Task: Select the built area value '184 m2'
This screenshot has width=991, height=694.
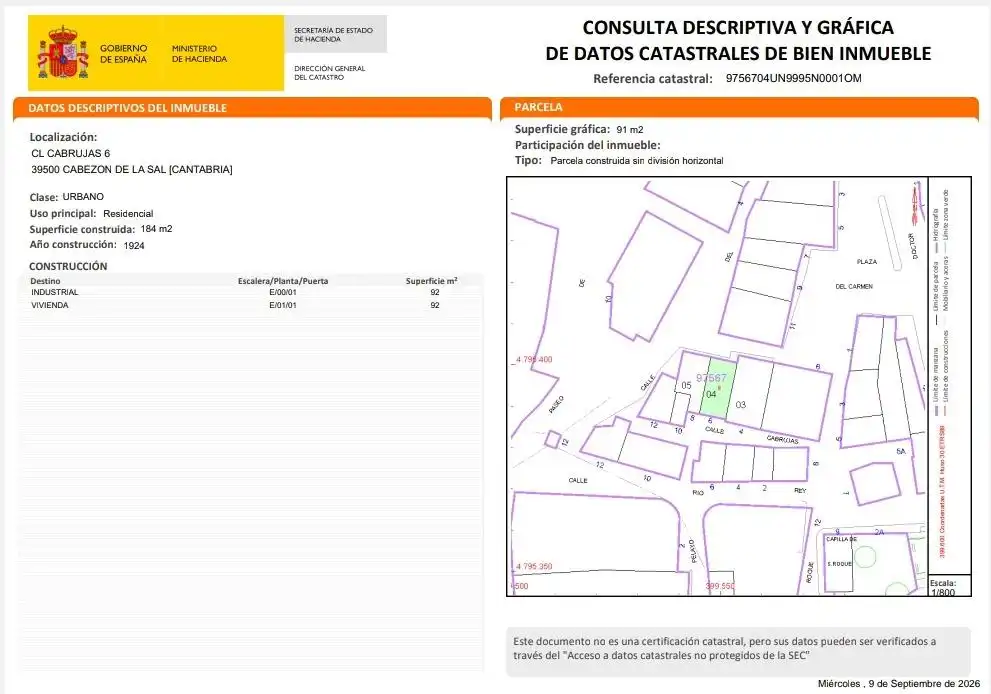Action: click(x=156, y=229)
